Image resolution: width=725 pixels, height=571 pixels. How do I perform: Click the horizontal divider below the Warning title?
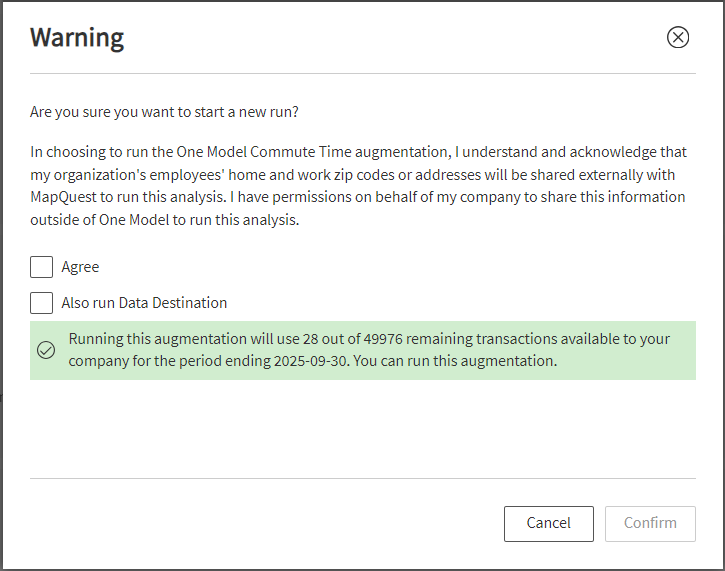[363, 73]
